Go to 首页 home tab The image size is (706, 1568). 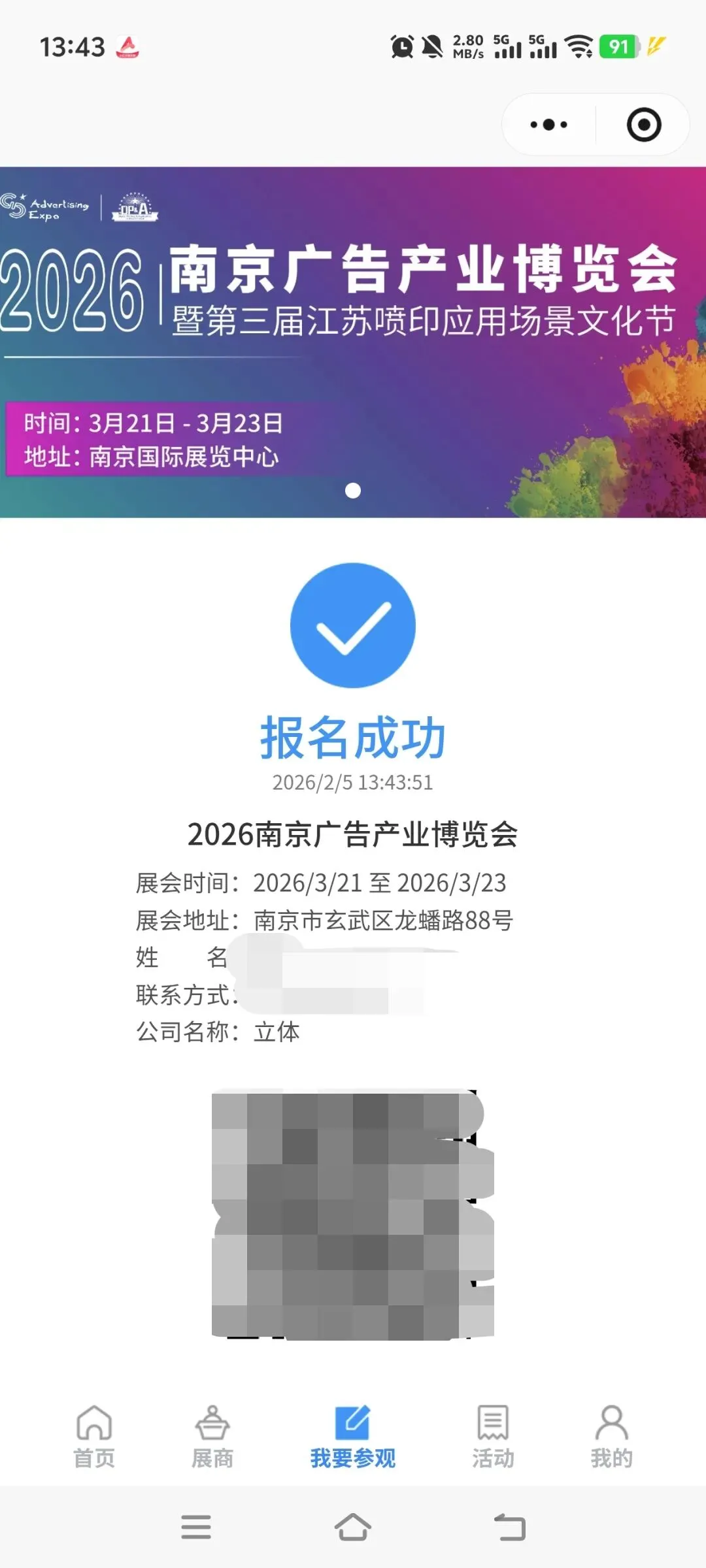click(94, 1437)
